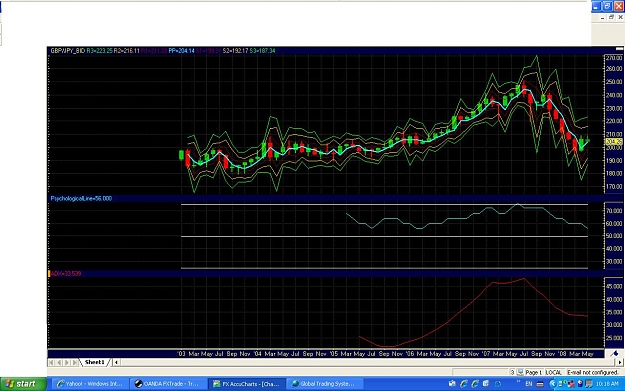Close the inner chart document window
This screenshot has height=391, width=625.
click(x=621, y=18)
